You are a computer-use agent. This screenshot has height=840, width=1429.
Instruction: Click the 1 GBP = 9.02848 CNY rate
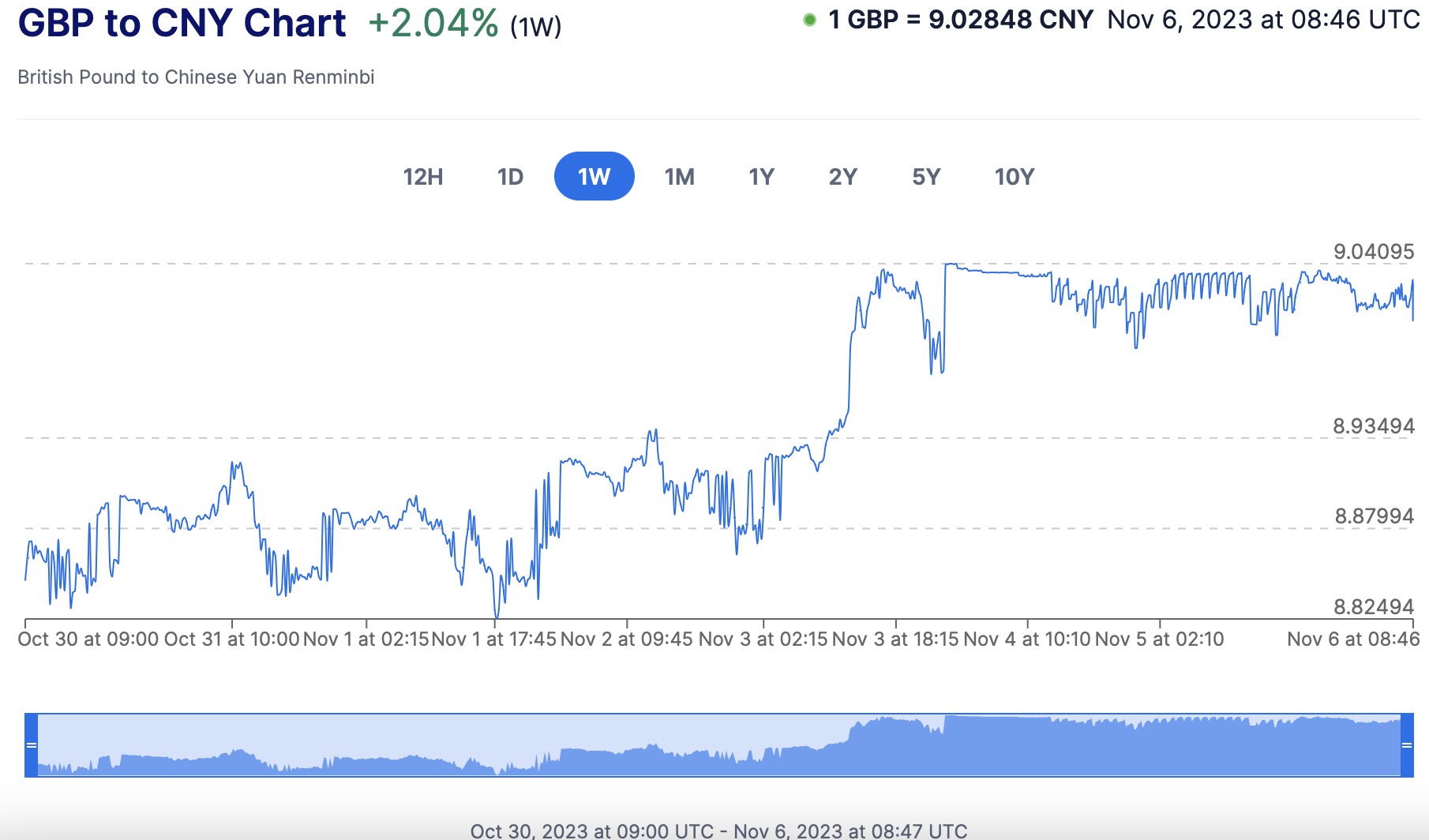(x=960, y=20)
